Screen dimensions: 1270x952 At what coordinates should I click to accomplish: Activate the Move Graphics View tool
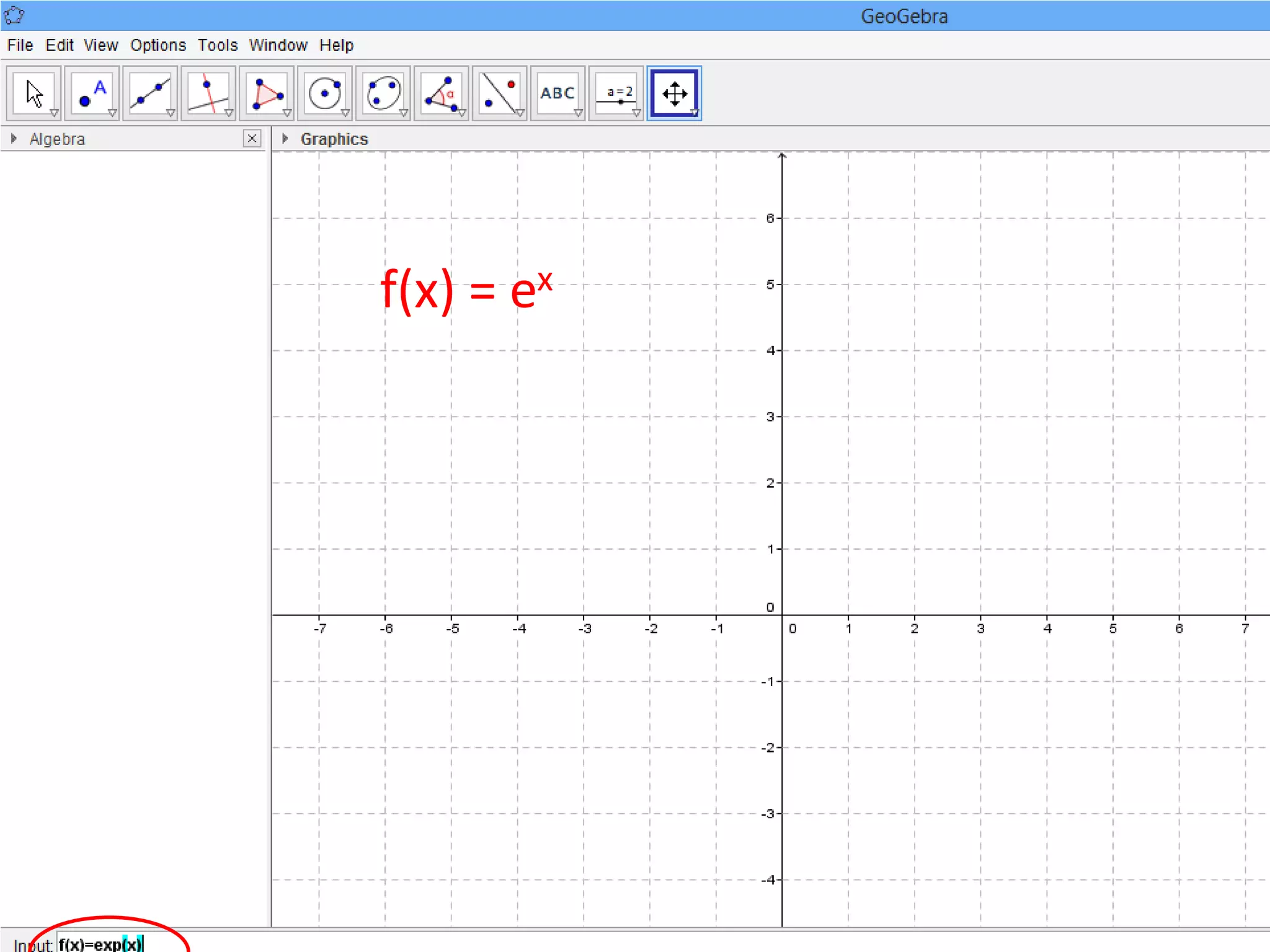[674, 93]
